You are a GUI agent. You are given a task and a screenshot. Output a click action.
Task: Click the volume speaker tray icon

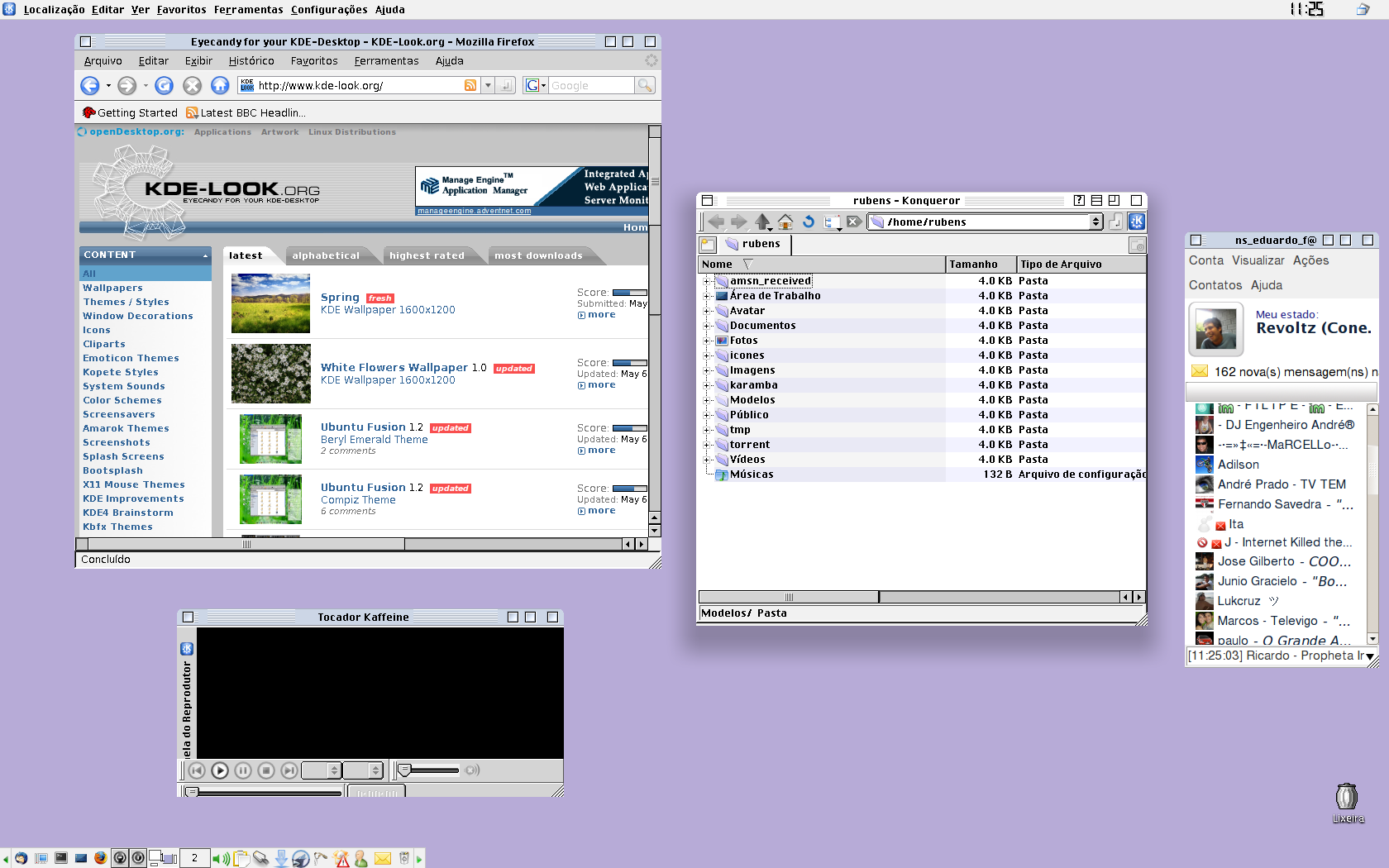click(222, 859)
